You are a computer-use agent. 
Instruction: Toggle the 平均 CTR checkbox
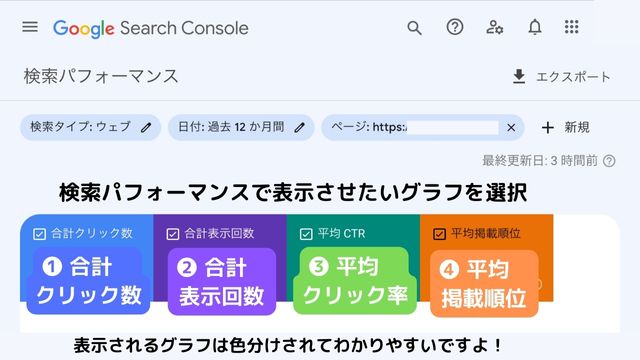point(306,234)
